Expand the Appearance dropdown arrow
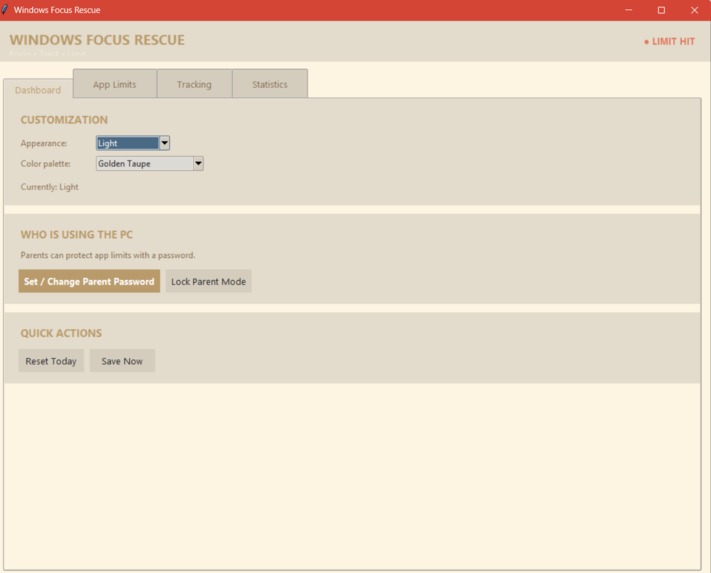Viewport: 711px width, 573px height. [165, 143]
